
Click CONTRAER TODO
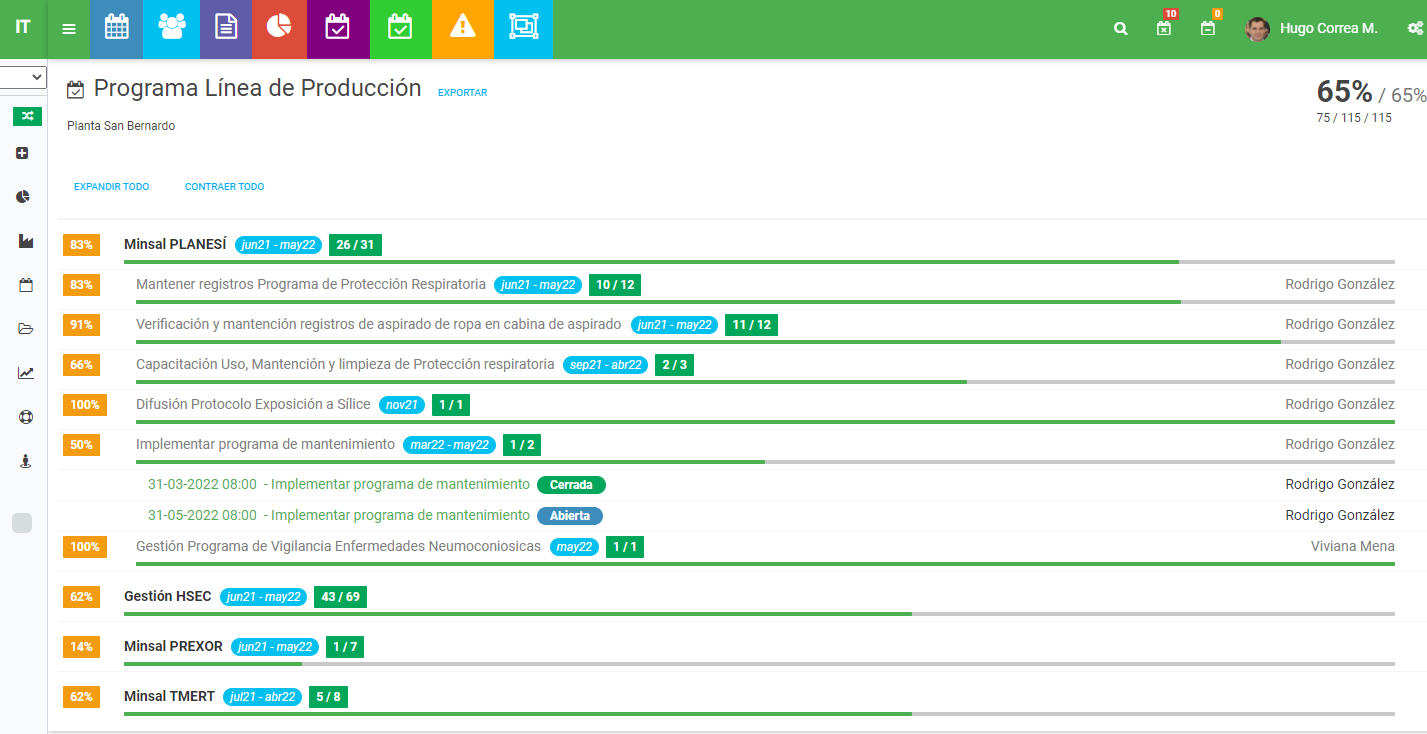pos(224,187)
